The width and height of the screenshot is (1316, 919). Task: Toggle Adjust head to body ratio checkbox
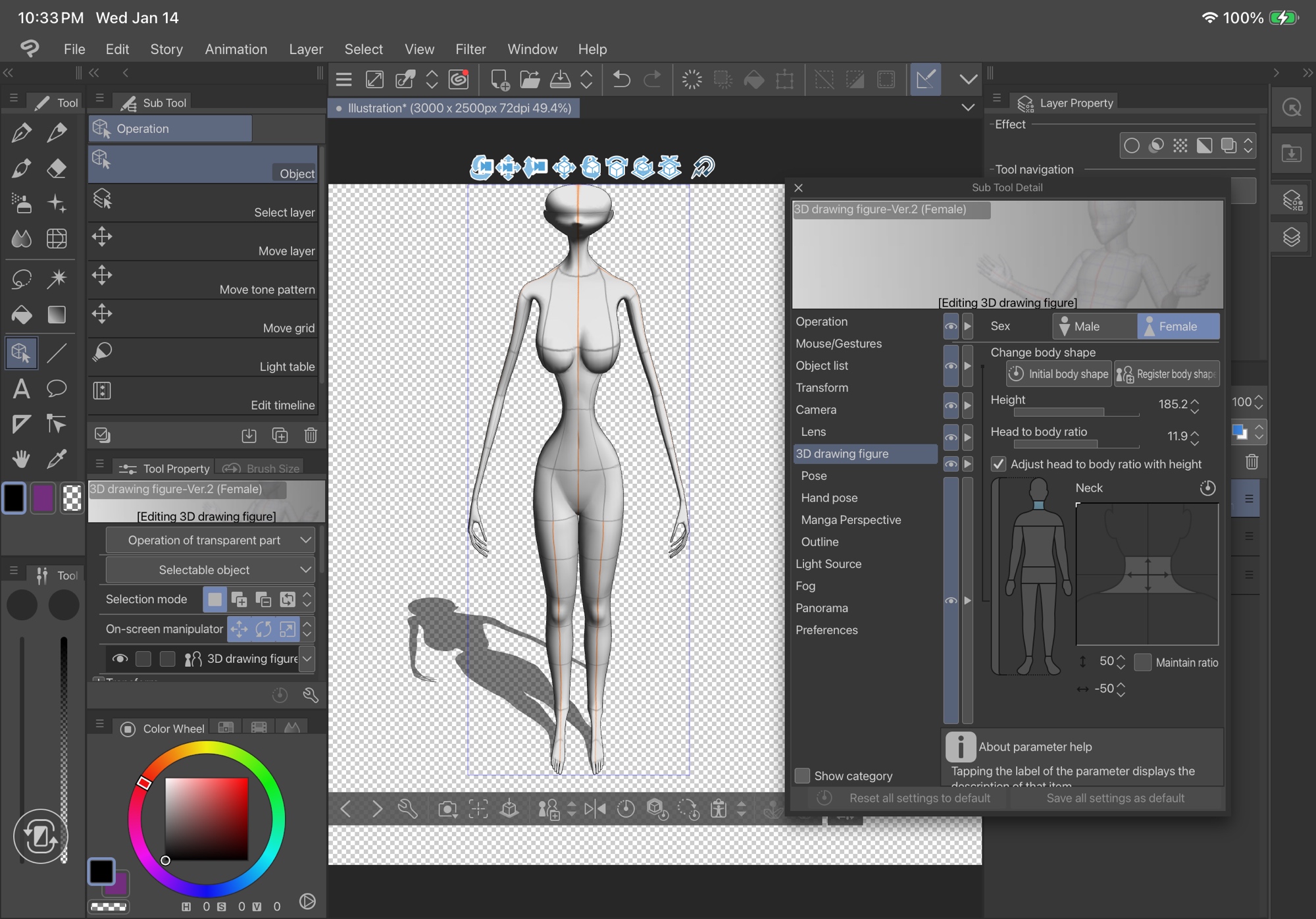click(x=998, y=464)
